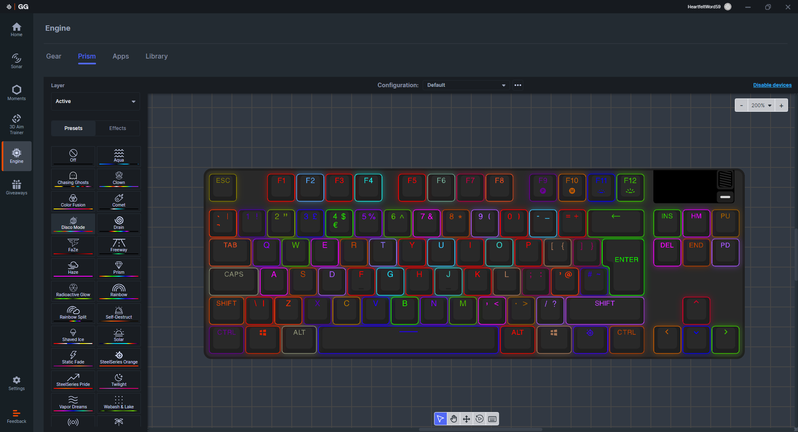Open the Layer dropdown showing Active
Screen dimensions: 798x432
click(95, 101)
